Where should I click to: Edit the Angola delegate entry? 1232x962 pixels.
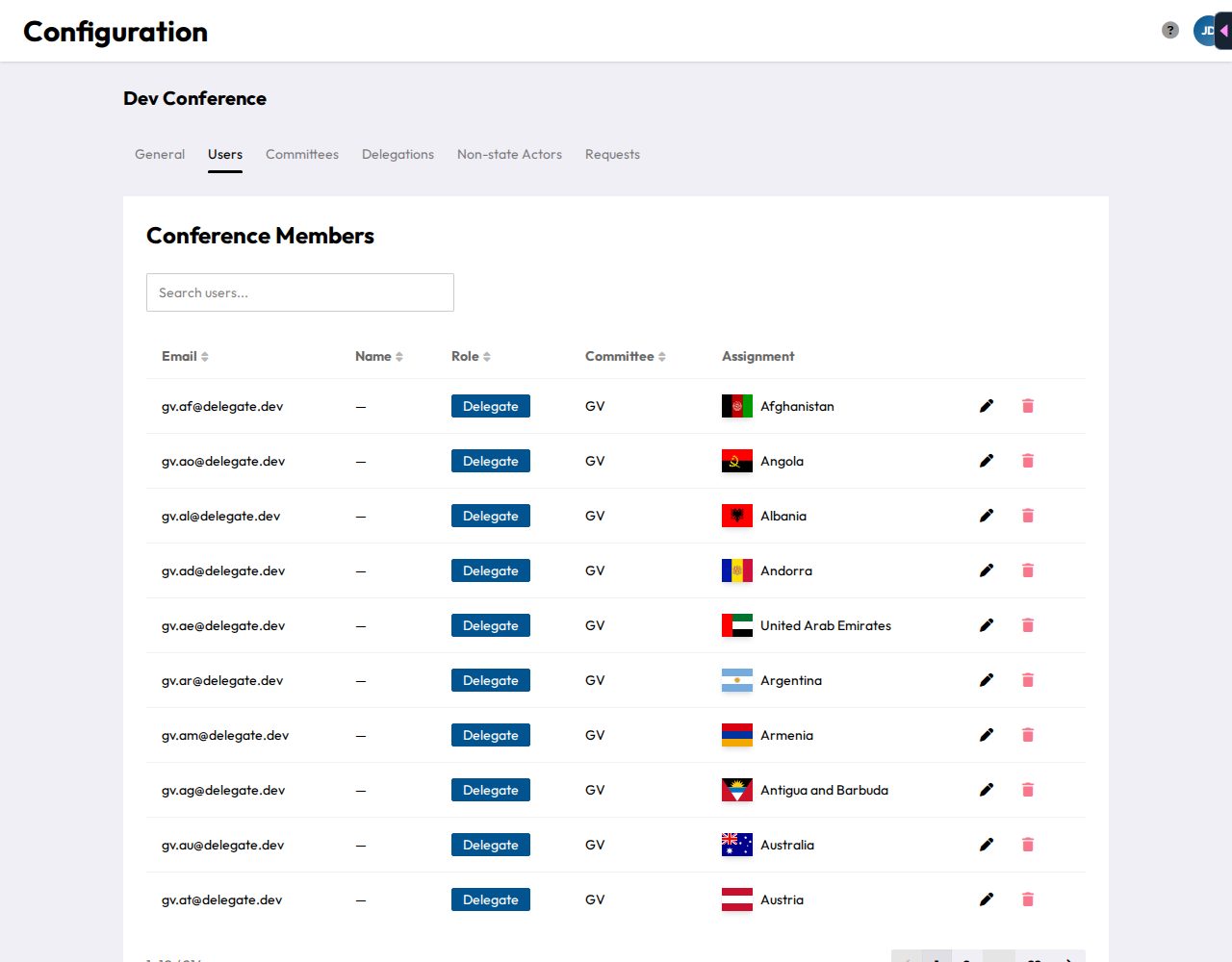[987, 461]
